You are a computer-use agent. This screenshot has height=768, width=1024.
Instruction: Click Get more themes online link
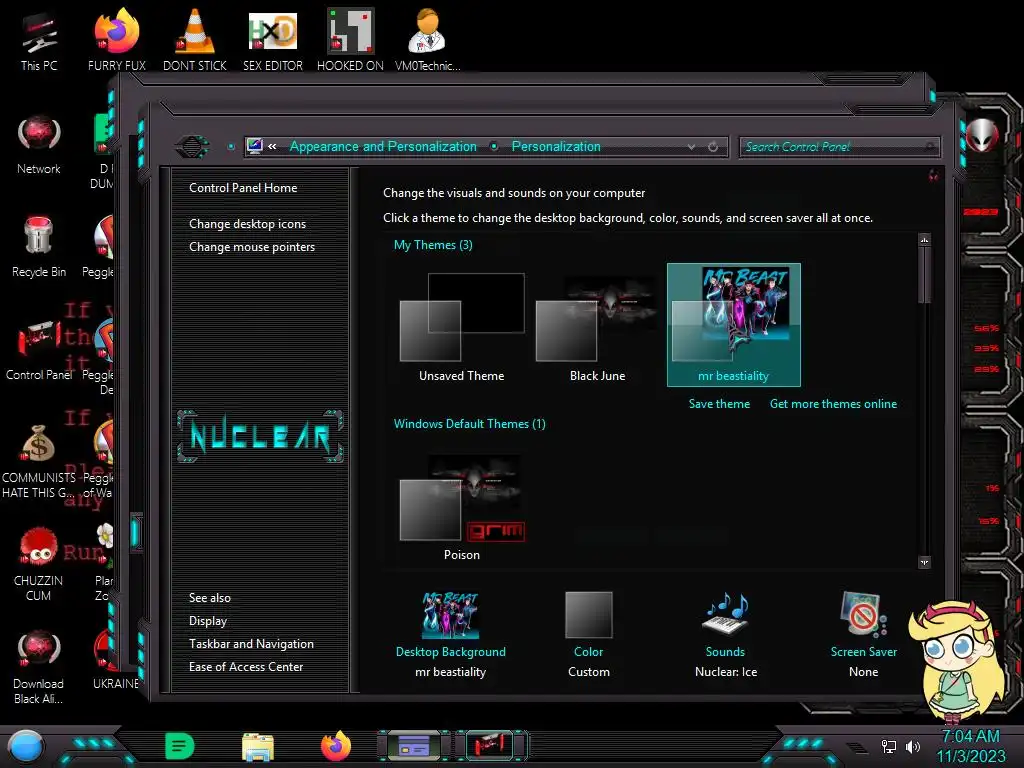(x=833, y=404)
